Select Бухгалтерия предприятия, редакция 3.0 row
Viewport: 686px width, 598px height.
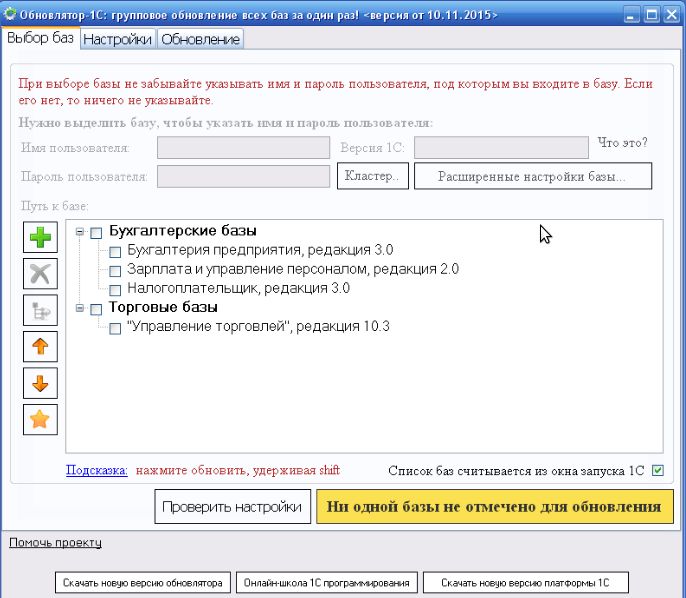tap(260, 250)
